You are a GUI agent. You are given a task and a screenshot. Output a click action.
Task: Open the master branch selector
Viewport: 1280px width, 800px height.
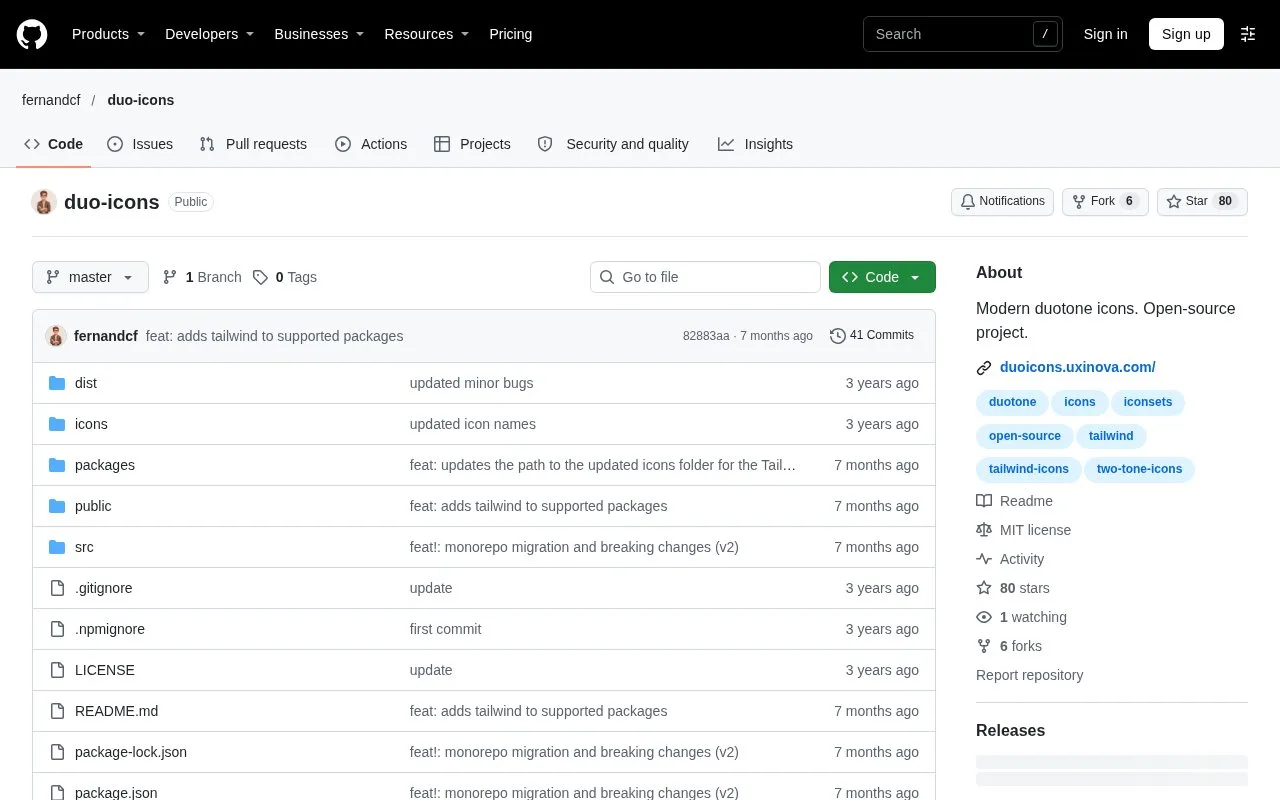(90, 277)
